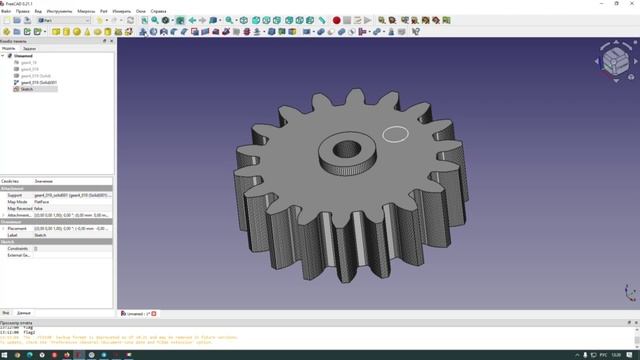The image size is (640, 360).
Task: Insert a Part Box primitive cube
Action: tap(56, 32)
